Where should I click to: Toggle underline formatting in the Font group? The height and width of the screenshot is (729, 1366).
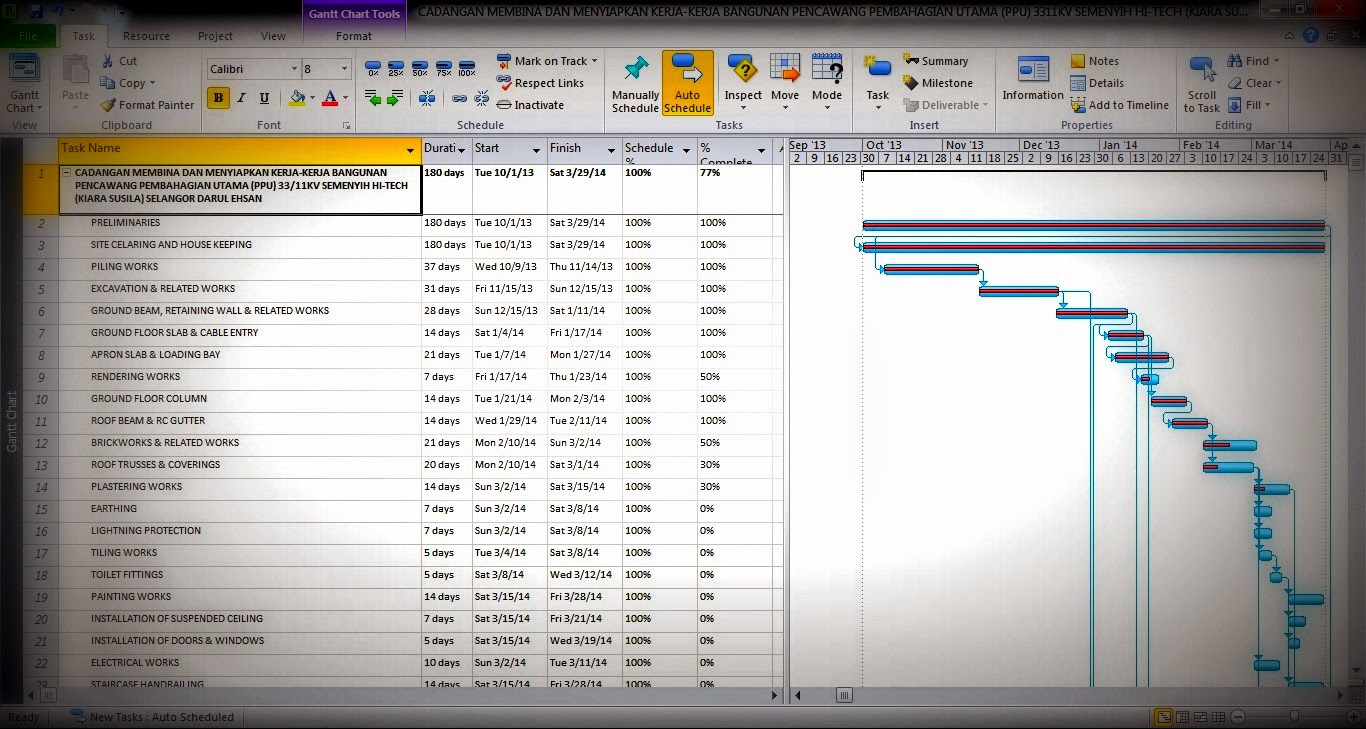263,99
